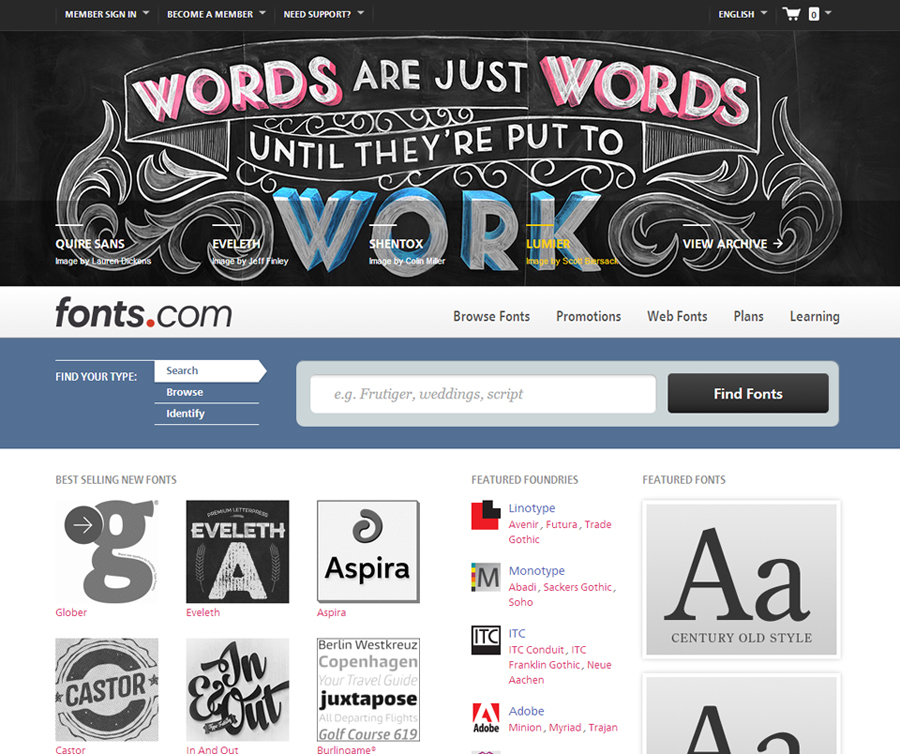The image size is (900, 754).
Task: Click the Adobe foundry logo
Action: click(486, 718)
